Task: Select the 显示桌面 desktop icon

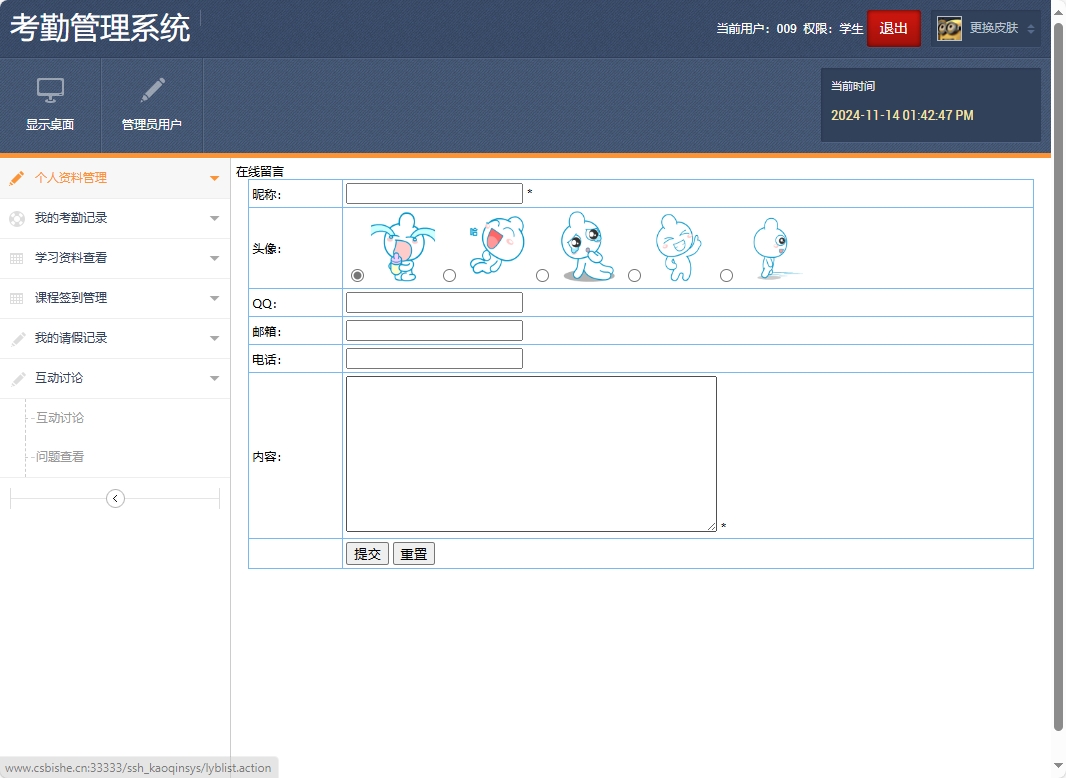Action: pyautogui.click(x=50, y=105)
